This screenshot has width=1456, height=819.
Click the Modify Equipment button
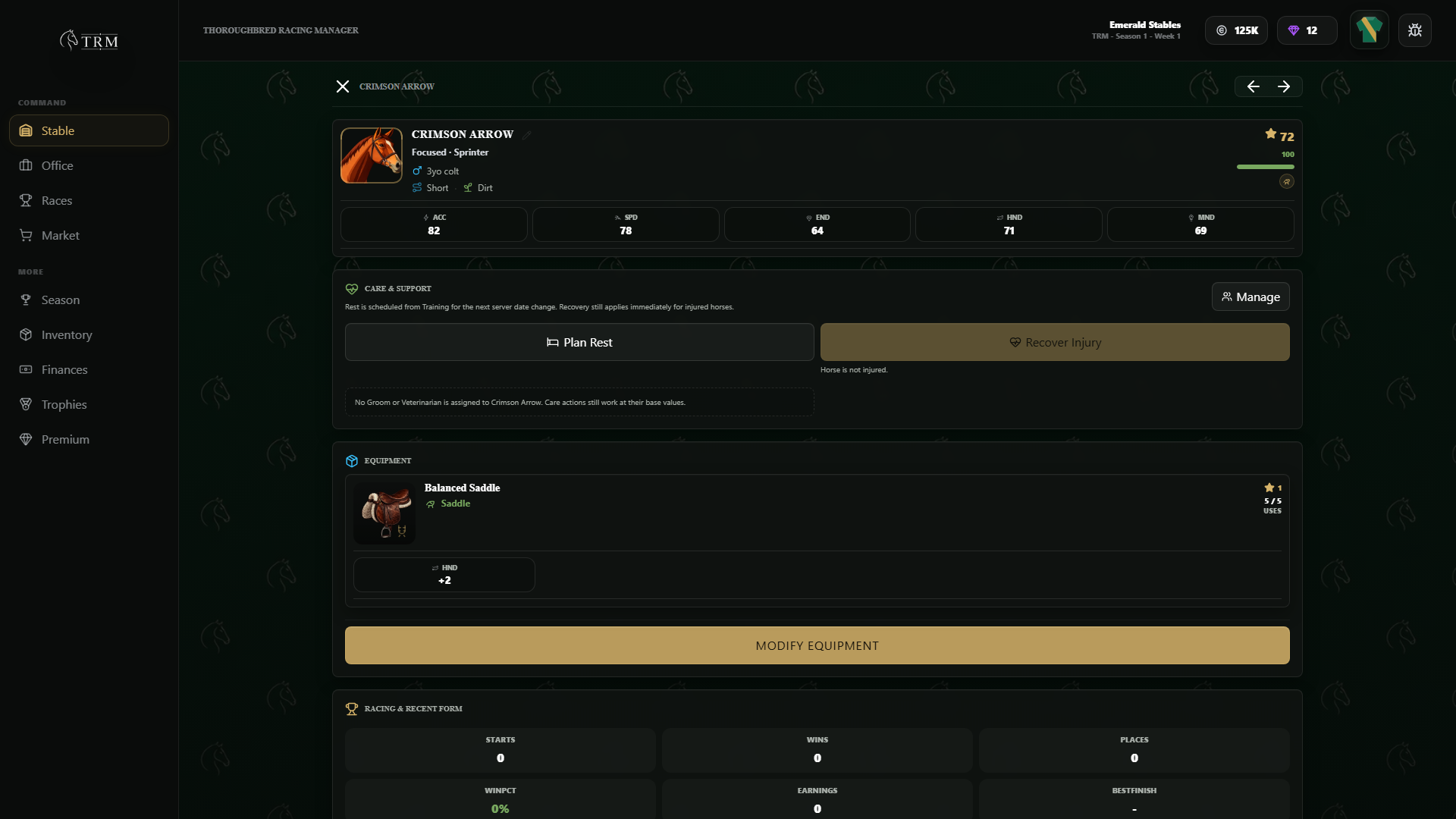point(817,645)
